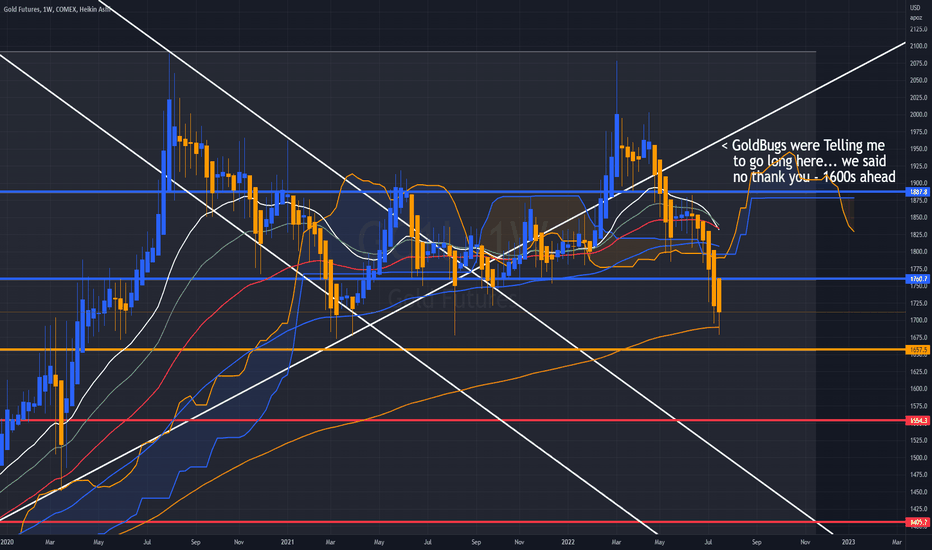Select the blue 1887.8 price tag
The height and width of the screenshot is (550, 932).
[x=918, y=192]
